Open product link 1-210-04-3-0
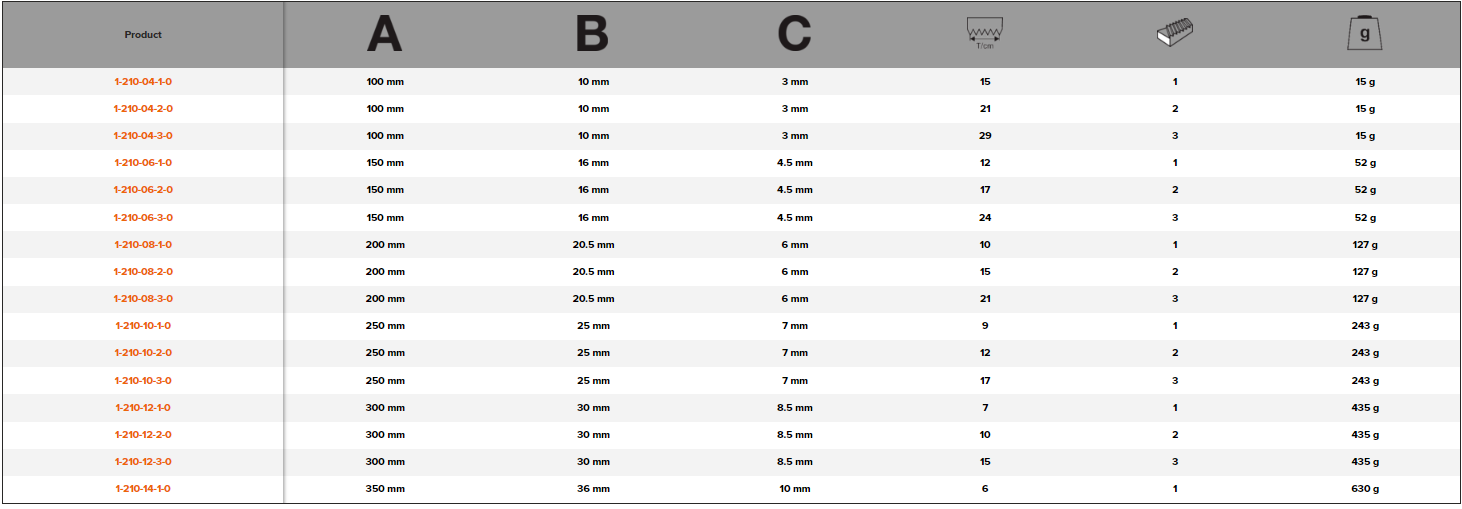Image resolution: width=1462 pixels, height=509 pixels. [x=143, y=136]
